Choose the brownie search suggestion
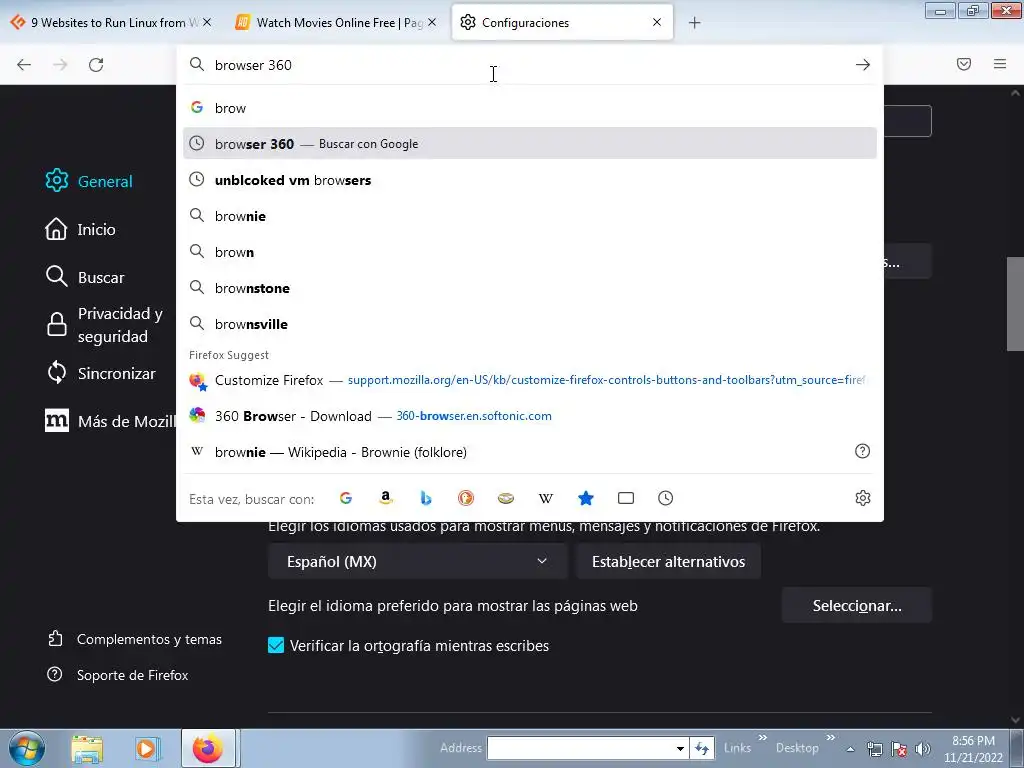The width and height of the screenshot is (1024, 768). point(530,216)
